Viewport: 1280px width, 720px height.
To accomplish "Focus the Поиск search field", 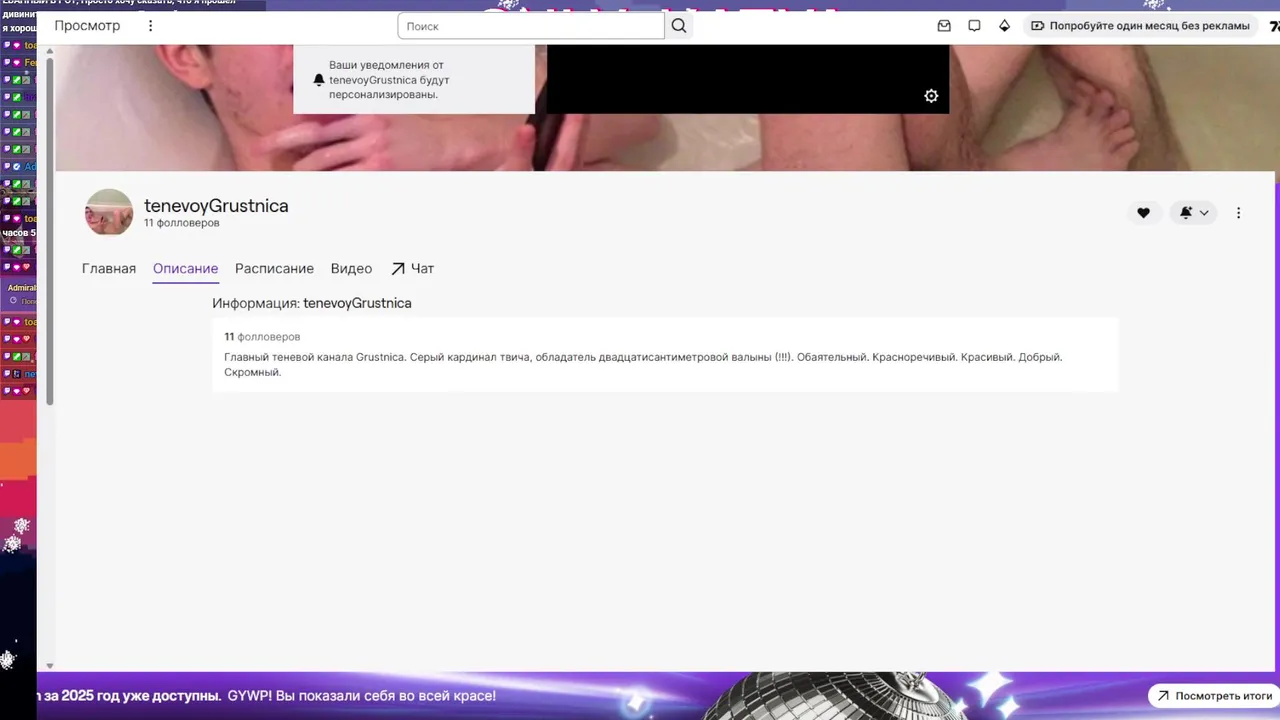I will click(x=531, y=26).
